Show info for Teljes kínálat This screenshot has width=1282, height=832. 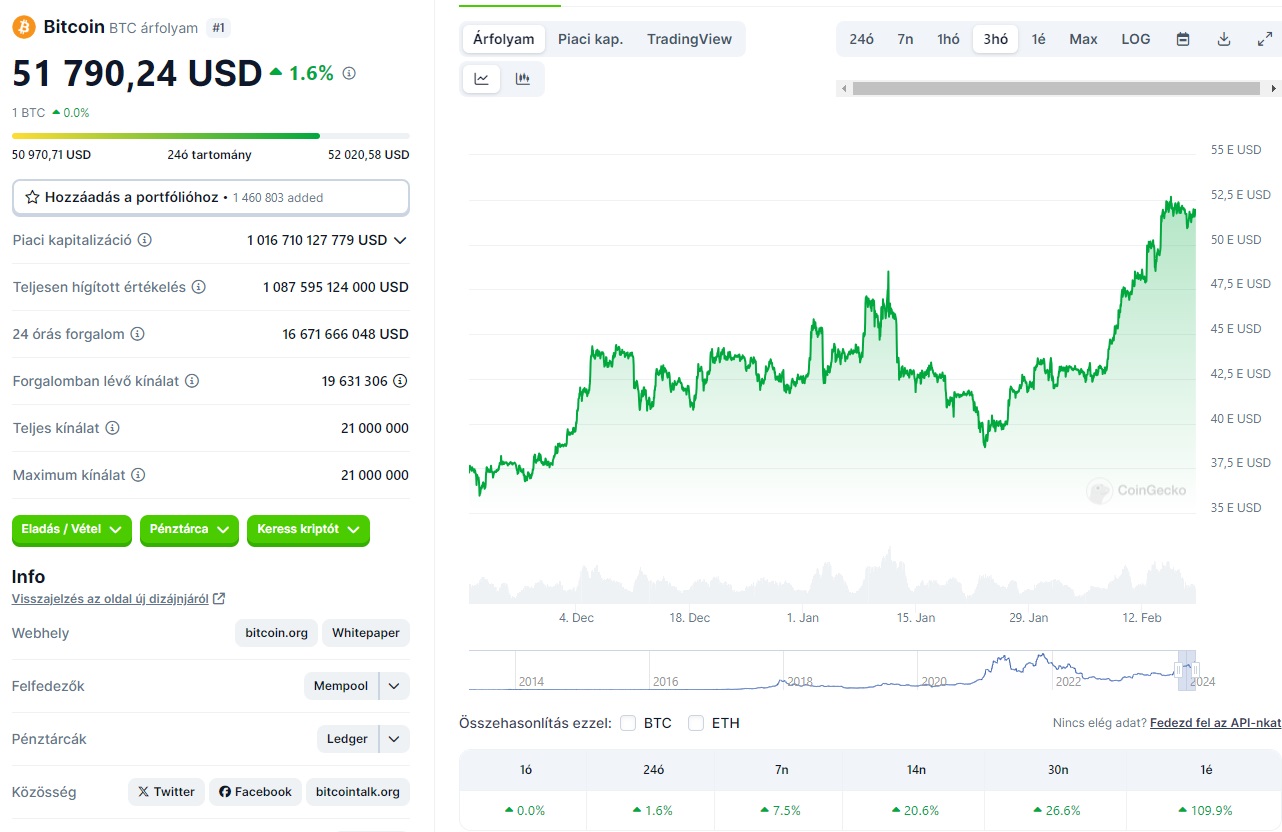(113, 428)
